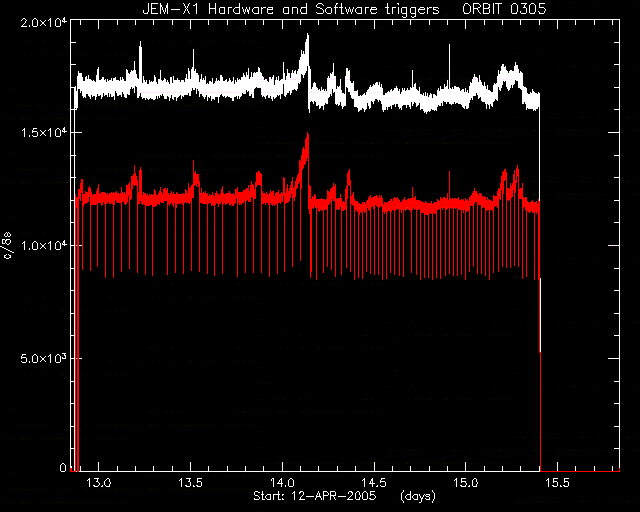Click the 2.0×10⁴ y-axis label

coord(44,23)
